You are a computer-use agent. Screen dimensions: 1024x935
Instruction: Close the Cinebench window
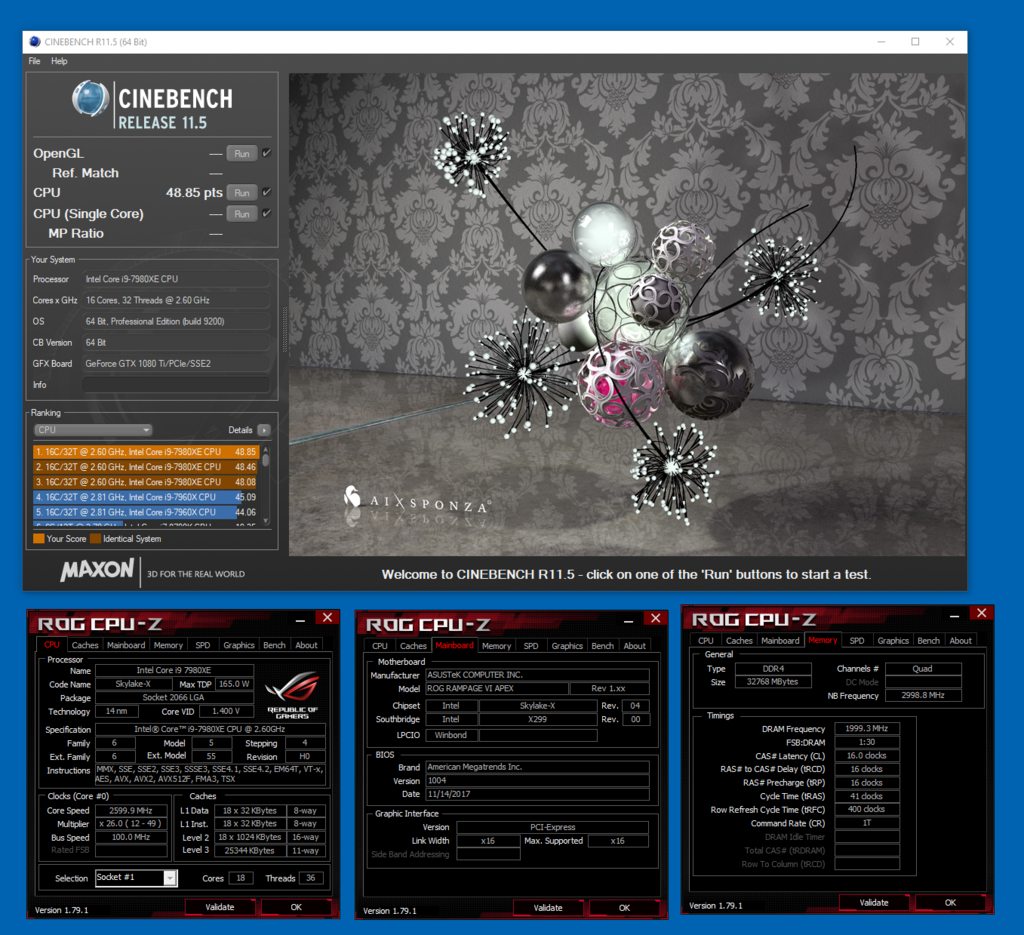(950, 42)
